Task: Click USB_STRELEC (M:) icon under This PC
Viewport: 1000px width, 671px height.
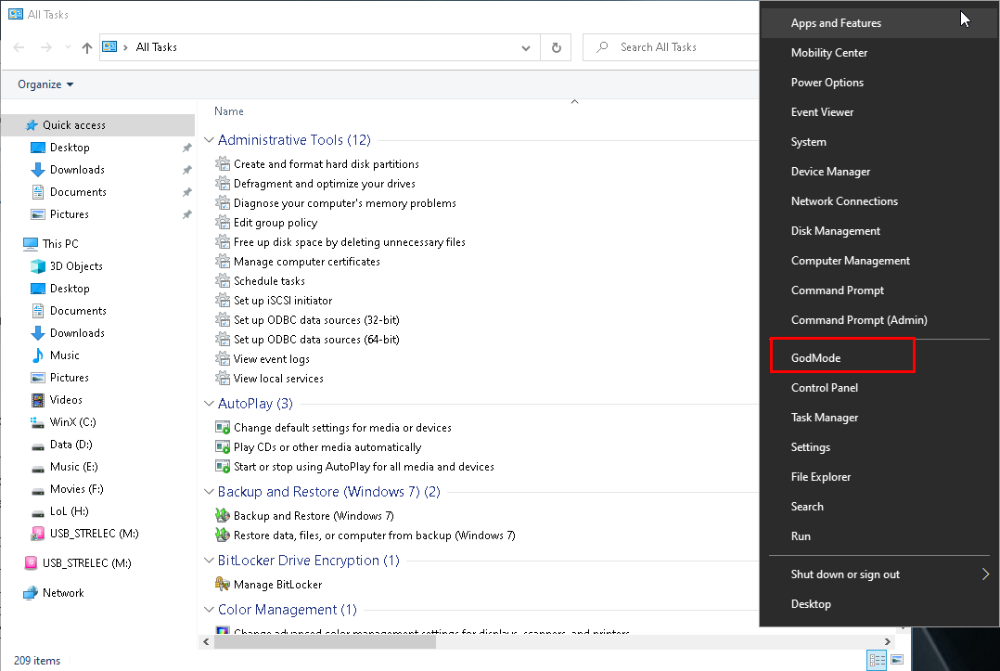Action: (x=38, y=534)
